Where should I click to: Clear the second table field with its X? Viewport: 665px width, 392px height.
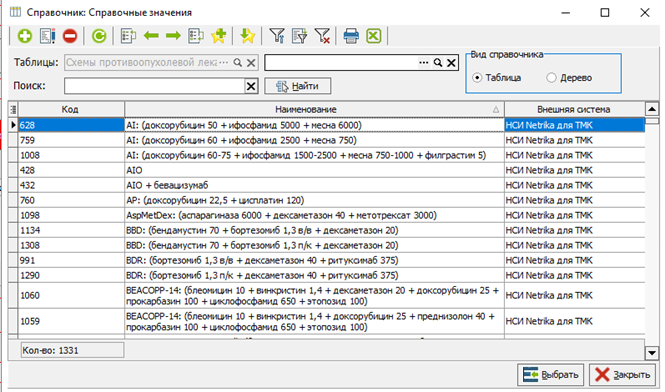(451, 63)
